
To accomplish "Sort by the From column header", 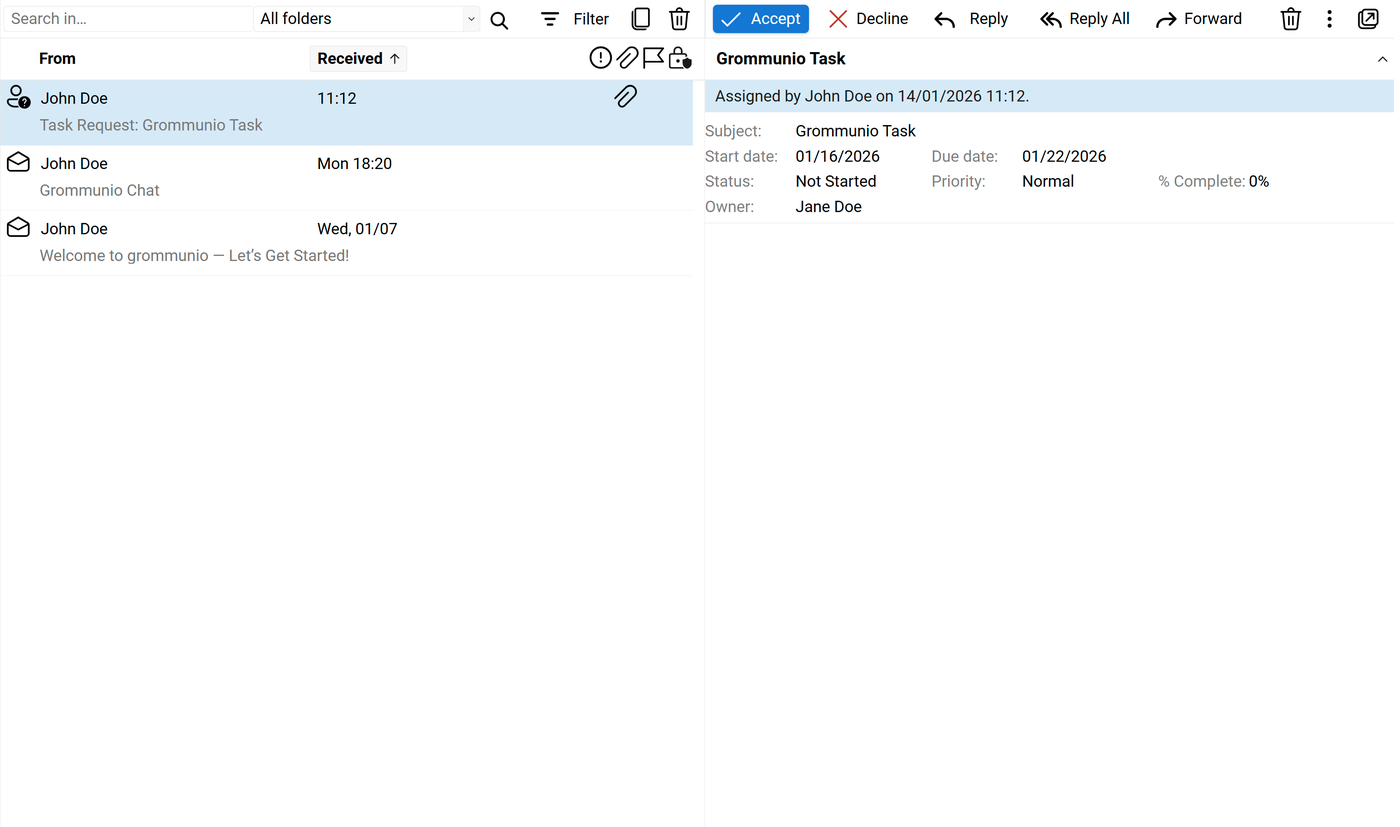I will [x=57, y=59].
